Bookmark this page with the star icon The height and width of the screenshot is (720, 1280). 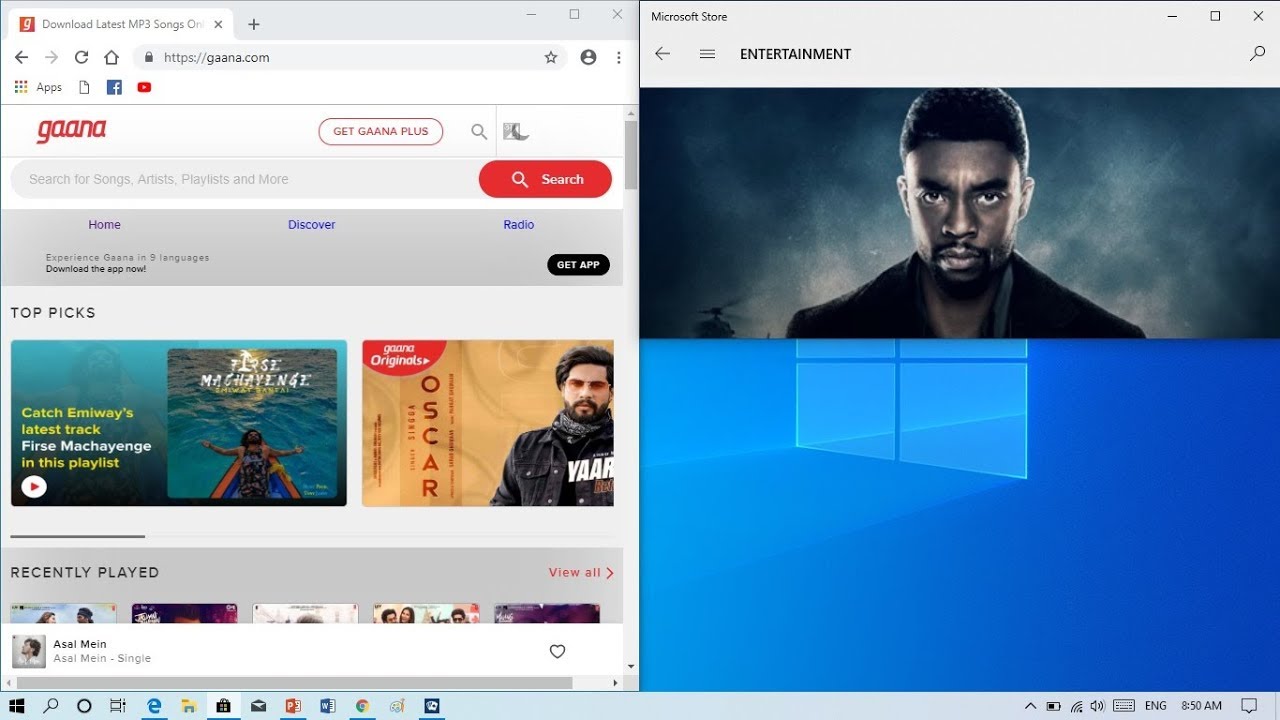[551, 57]
